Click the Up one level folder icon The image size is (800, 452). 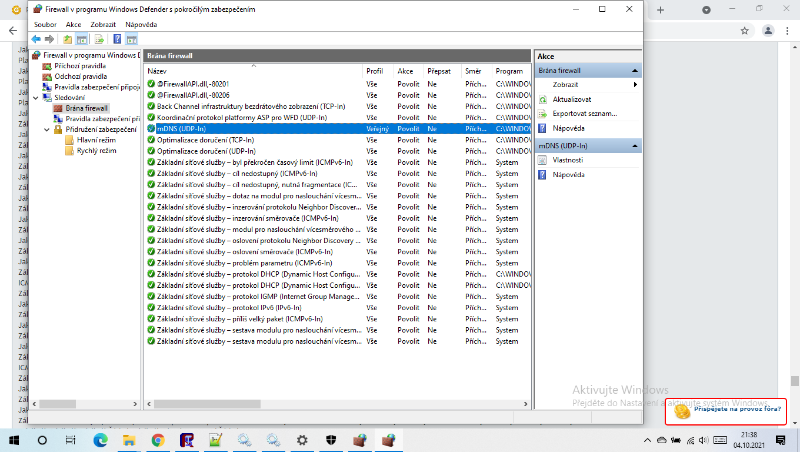click(x=67, y=39)
